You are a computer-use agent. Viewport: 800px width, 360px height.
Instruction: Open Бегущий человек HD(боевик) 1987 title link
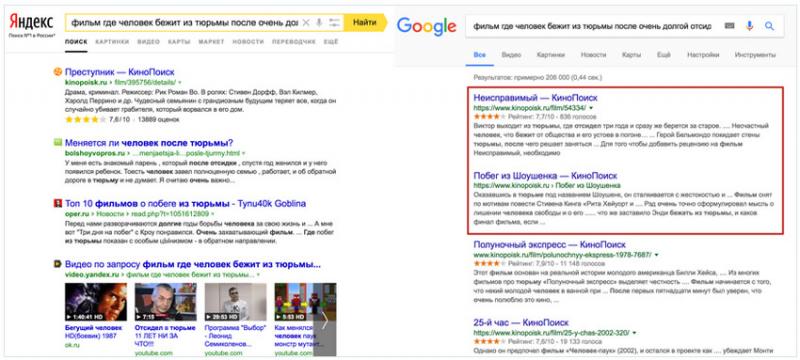(x=94, y=332)
